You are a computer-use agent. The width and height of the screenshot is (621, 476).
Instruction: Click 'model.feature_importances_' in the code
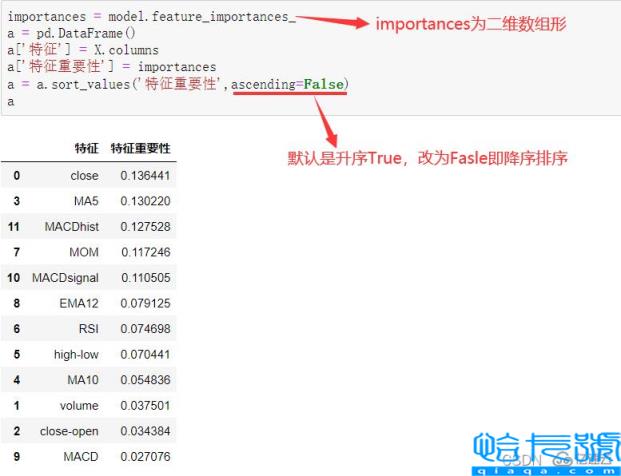(x=202, y=17)
